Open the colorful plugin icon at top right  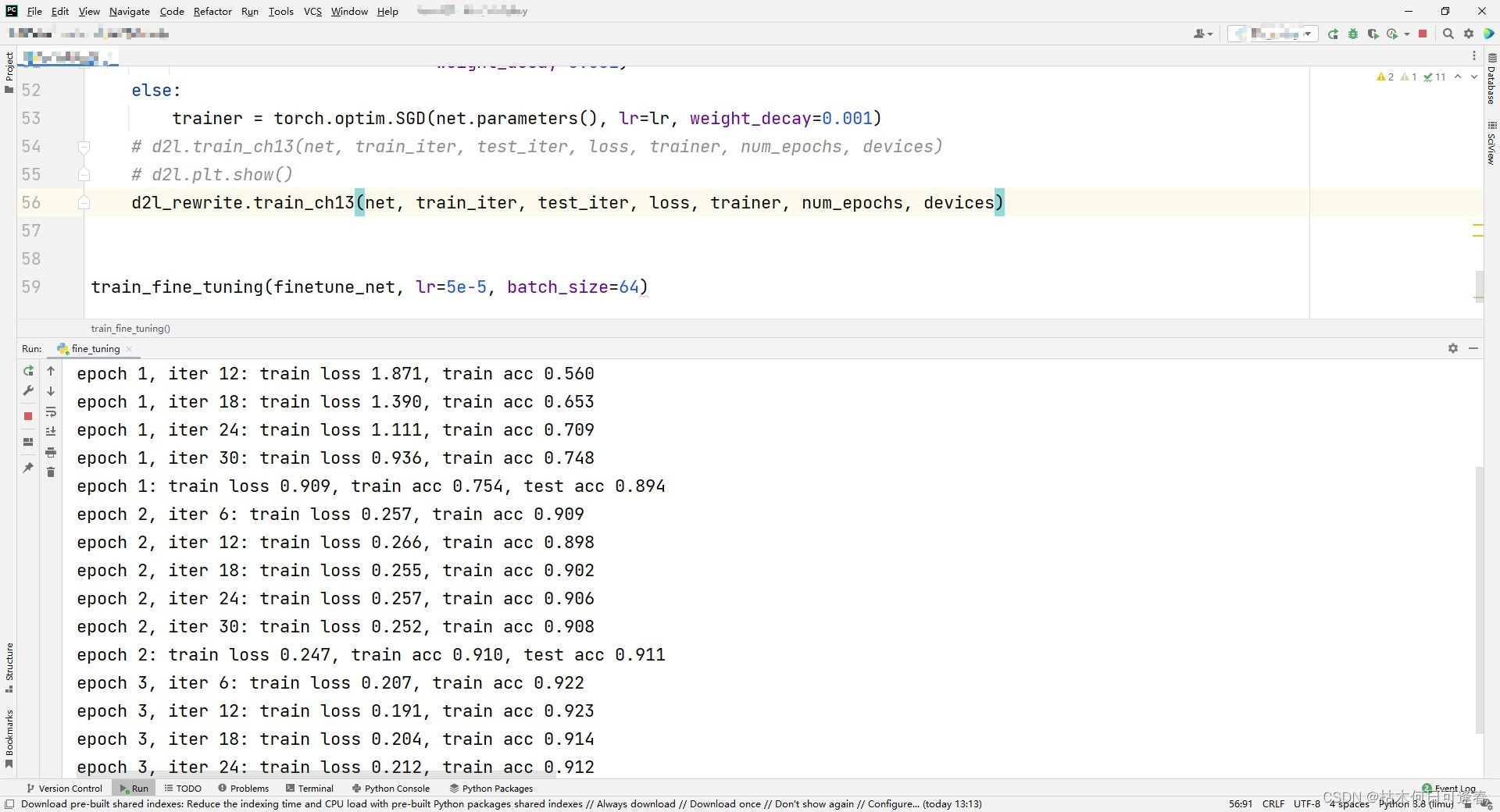1489,34
